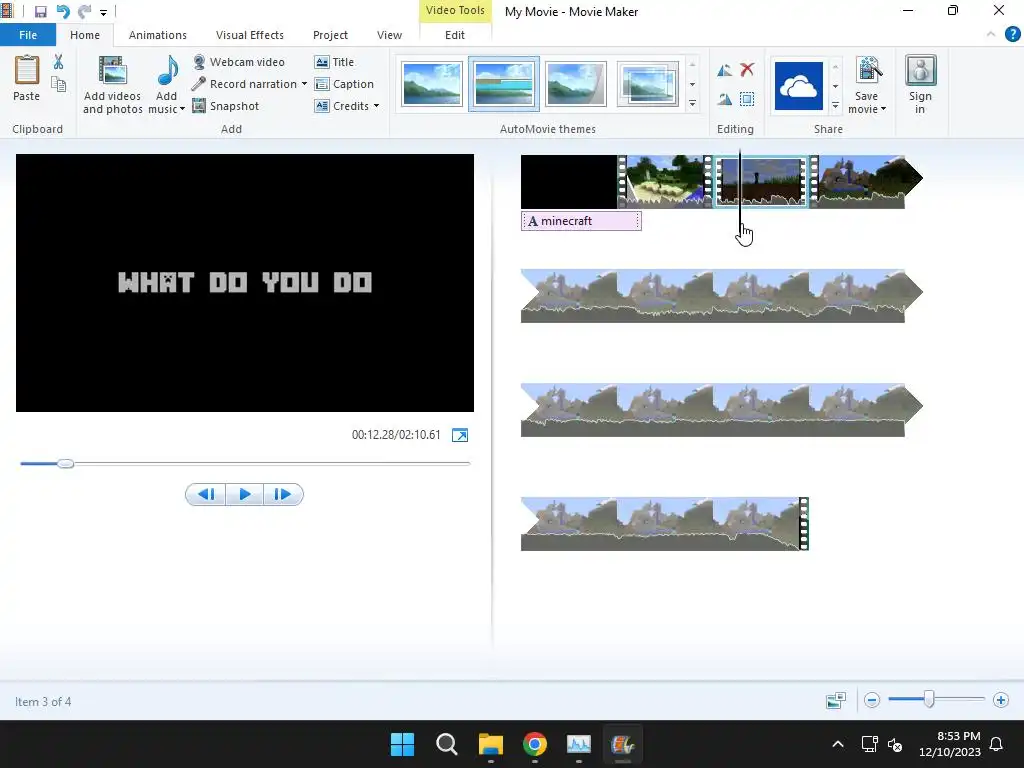Add a Caption to the clip
Image resolution: width=1024 pixels, height=768 pixels.
[x=344, y=84]
